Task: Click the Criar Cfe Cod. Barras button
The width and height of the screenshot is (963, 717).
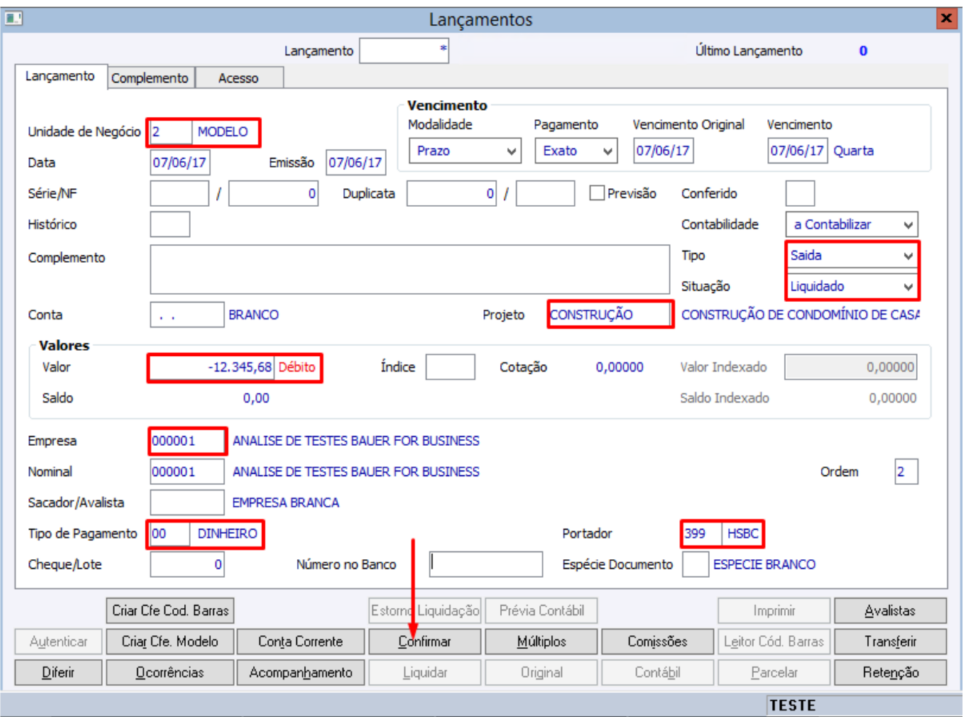Action: (x=170, y=611)
